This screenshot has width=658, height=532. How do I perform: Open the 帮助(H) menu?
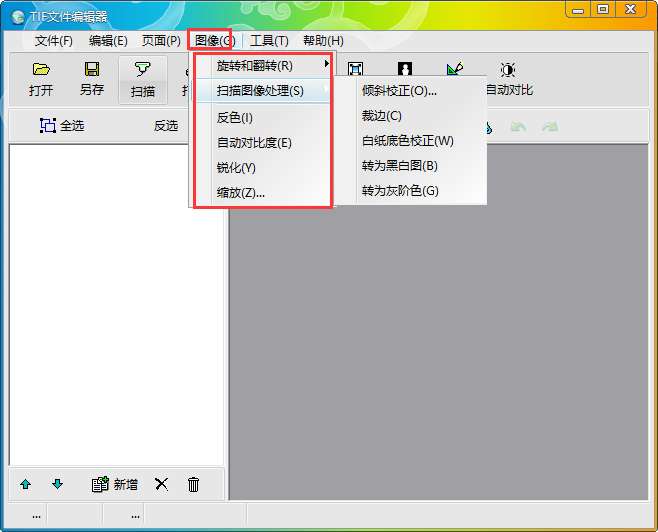click(323, 41)
